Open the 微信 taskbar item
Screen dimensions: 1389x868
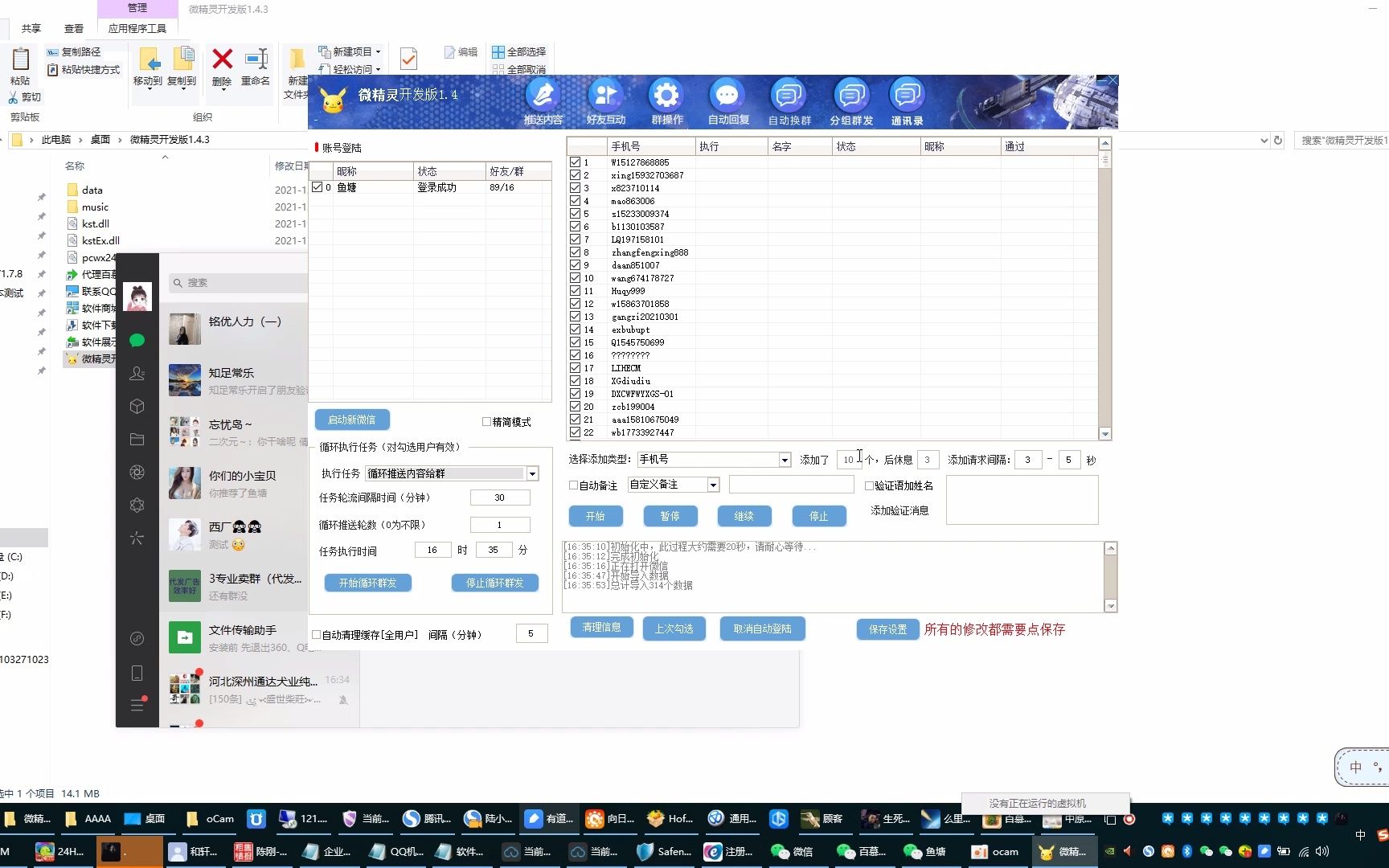[x=793, y=852]
